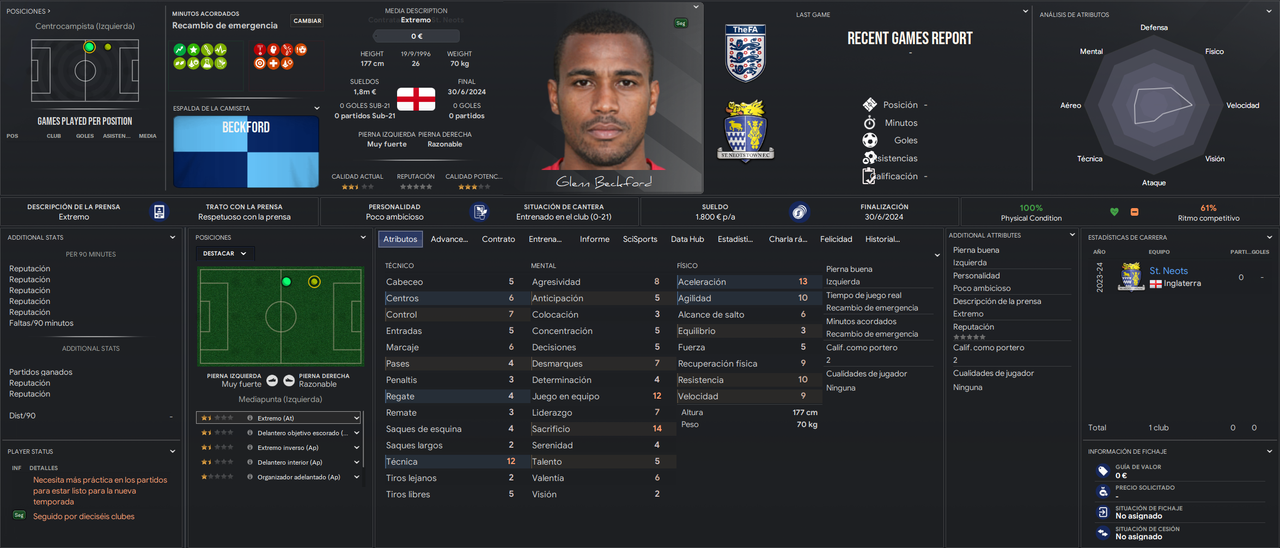This screenshot has height=548, width=1280.
Task: Click the FA crest logo
Action: coord(745,53)
